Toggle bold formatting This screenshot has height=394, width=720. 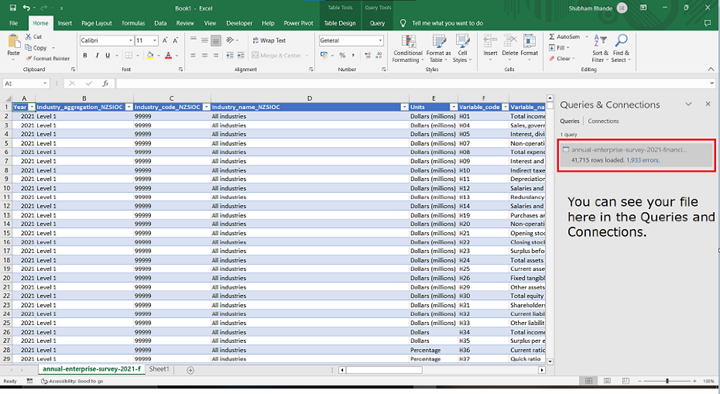point(85,56)
